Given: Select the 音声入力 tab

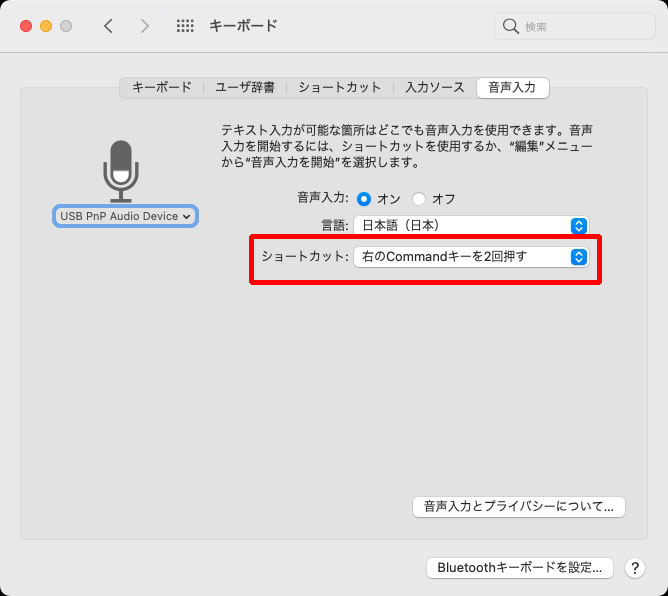Looking at the screenshot, I should coord(513,87).
